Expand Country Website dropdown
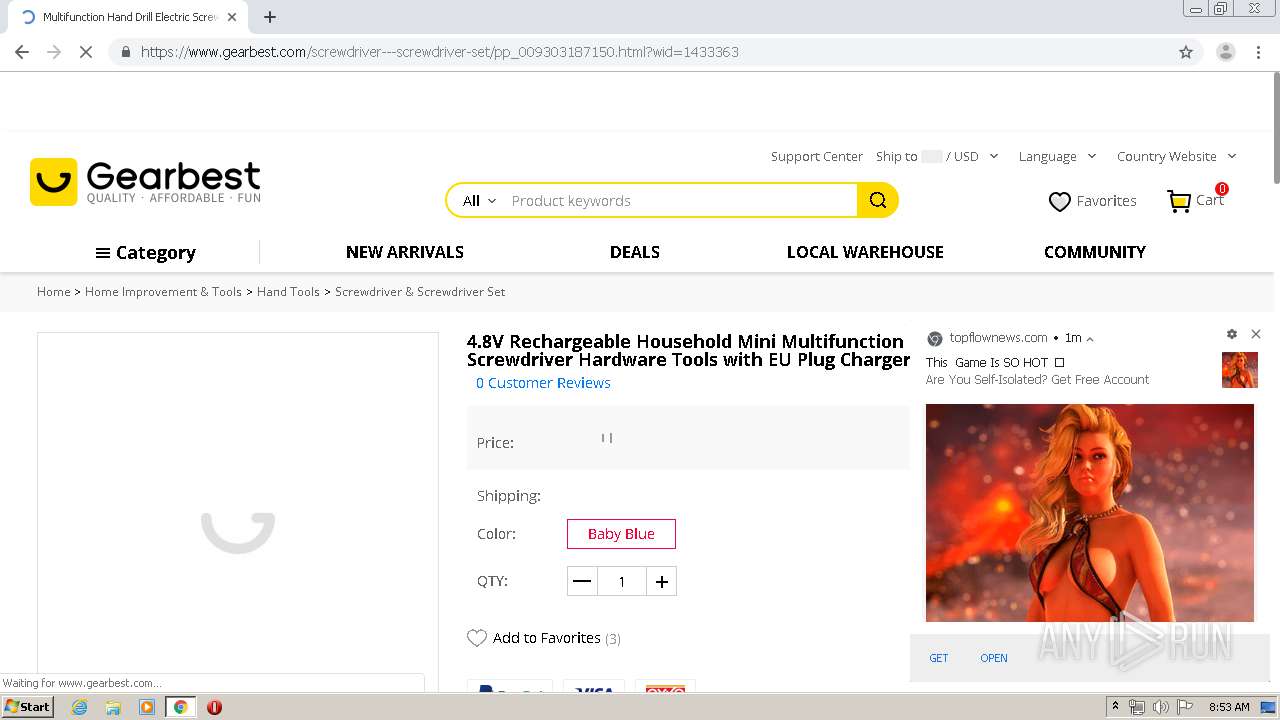Image resolution: width=1280 pixels, height=720 pixels. 1177,156
